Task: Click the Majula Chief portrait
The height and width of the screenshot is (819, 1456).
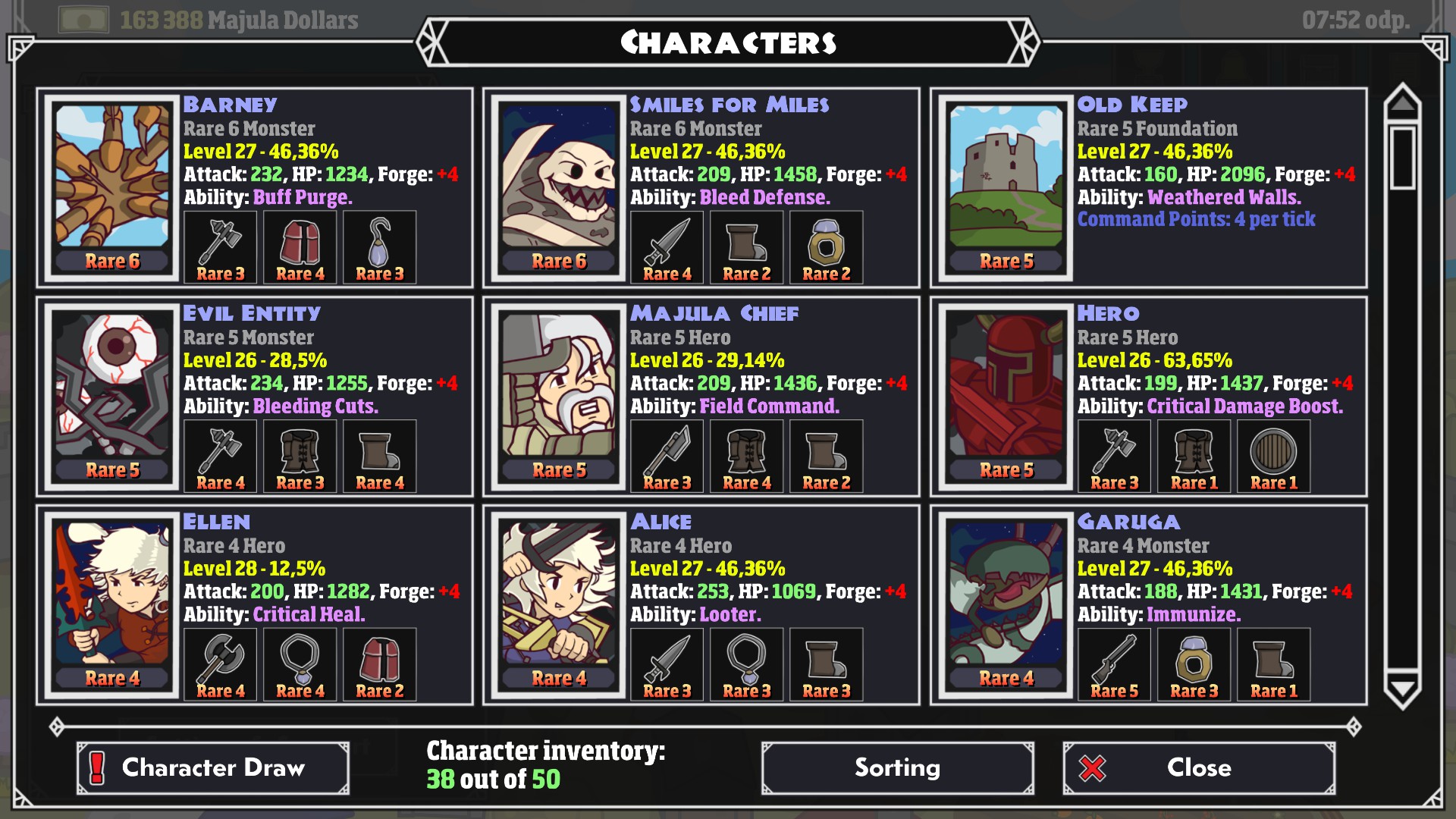Action: tap(559, 397)
